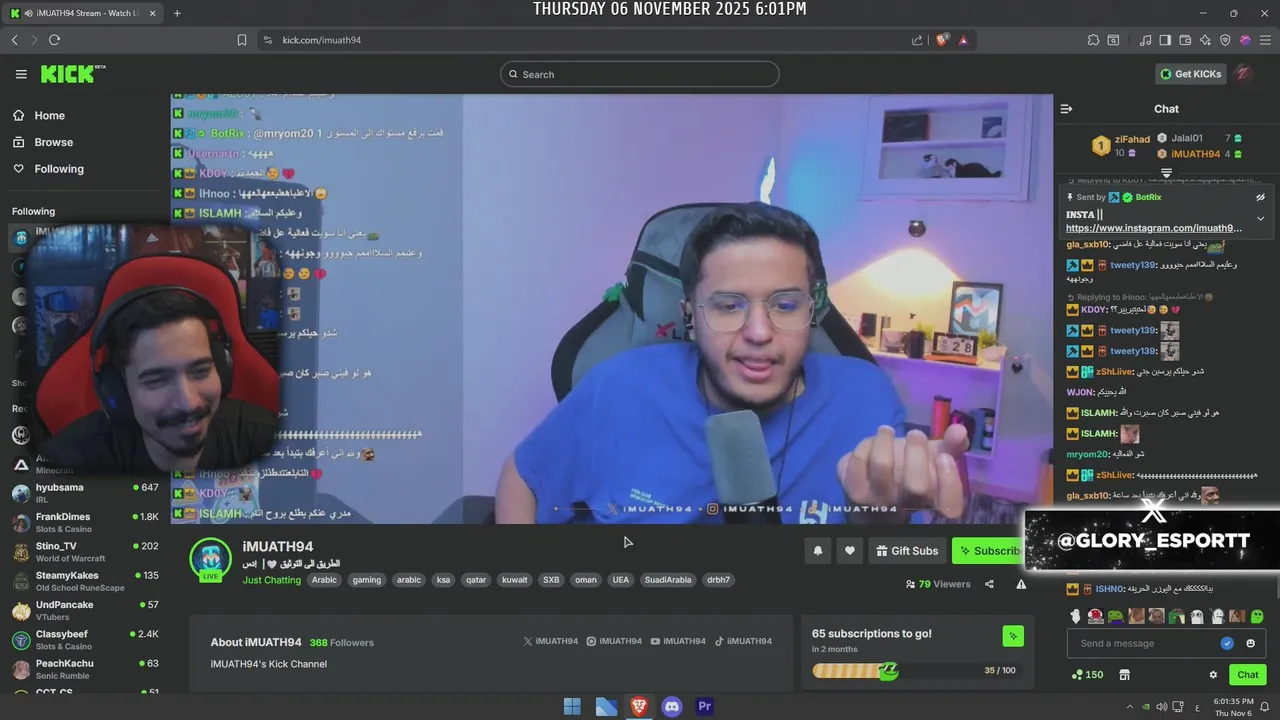This screenshot has width=1280, height=720.
Task: Click the Send a message field
Action: coord(1145,643)
